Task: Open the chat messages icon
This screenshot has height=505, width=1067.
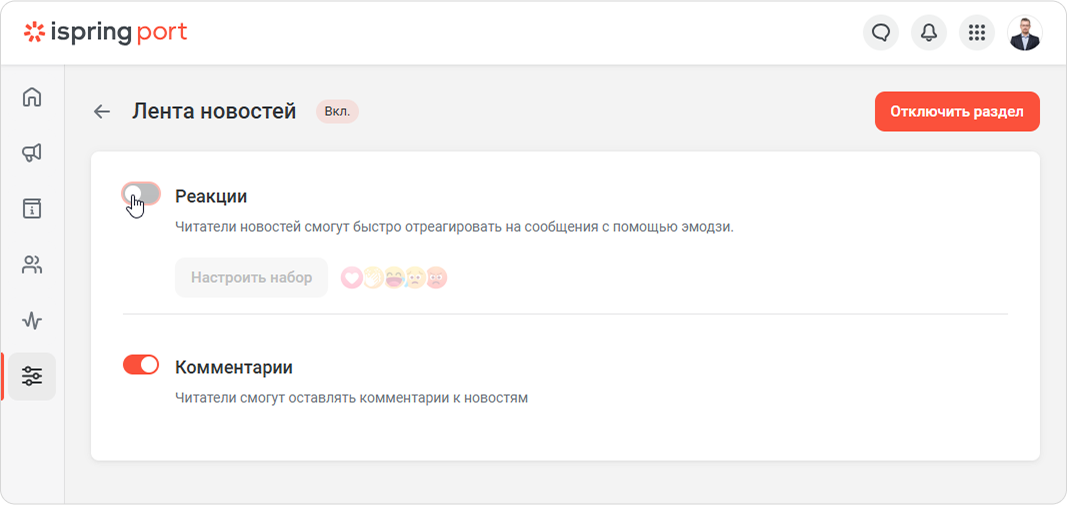Action: point(881,33)
